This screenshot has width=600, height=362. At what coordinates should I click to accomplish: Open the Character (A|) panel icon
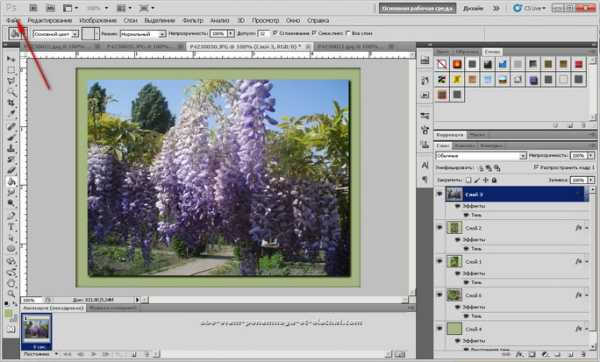tap(425, 165)
